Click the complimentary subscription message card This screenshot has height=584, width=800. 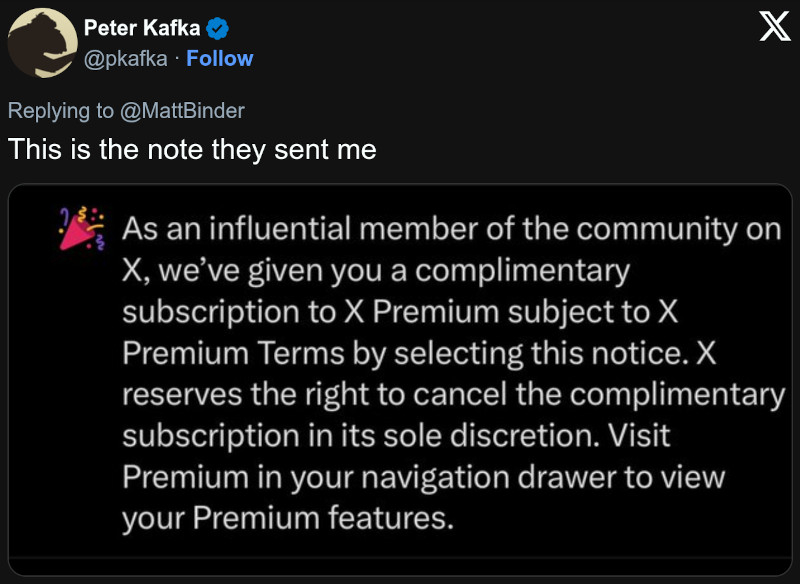click(x=400, y=380)
